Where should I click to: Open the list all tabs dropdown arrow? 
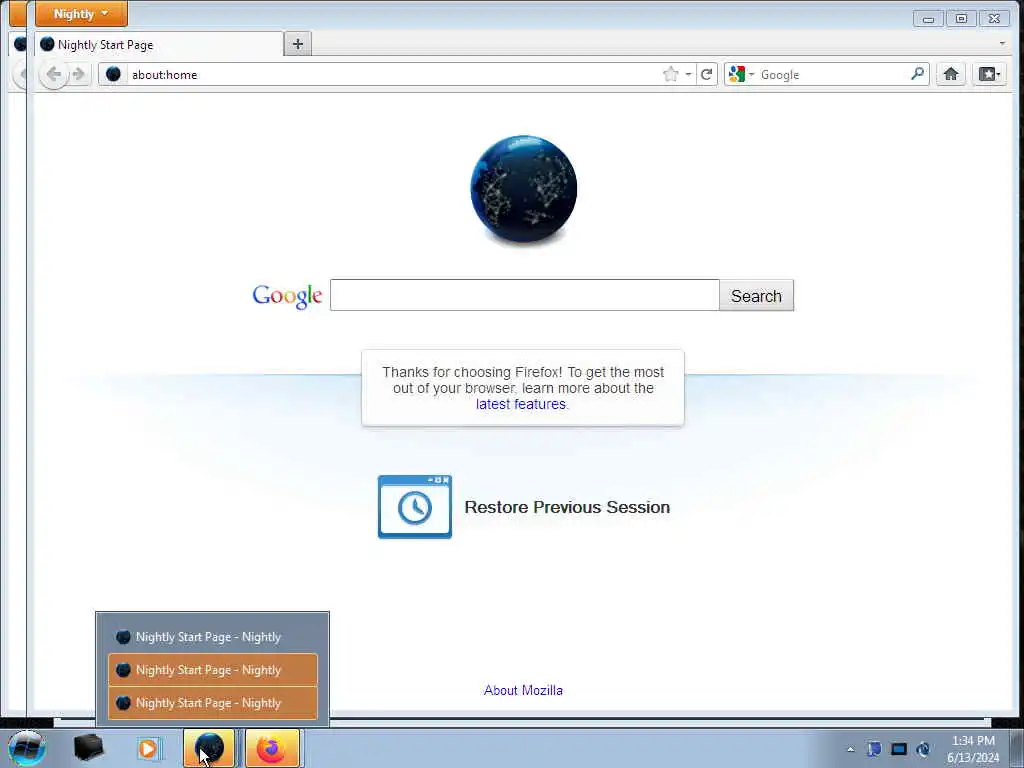point(1002,43)
